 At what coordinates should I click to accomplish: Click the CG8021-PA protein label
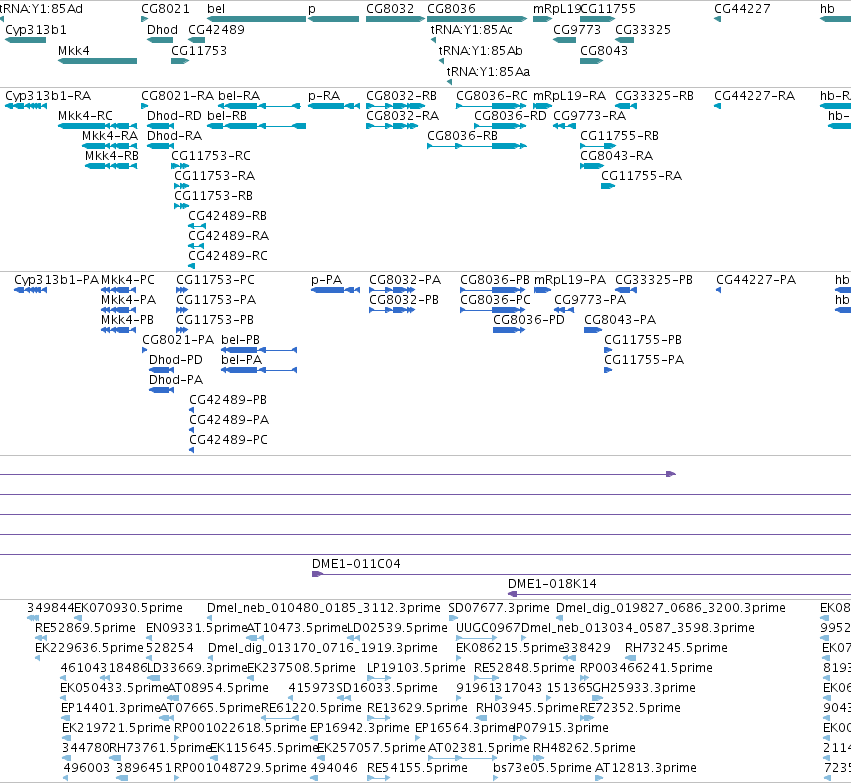tap(178, 340)
